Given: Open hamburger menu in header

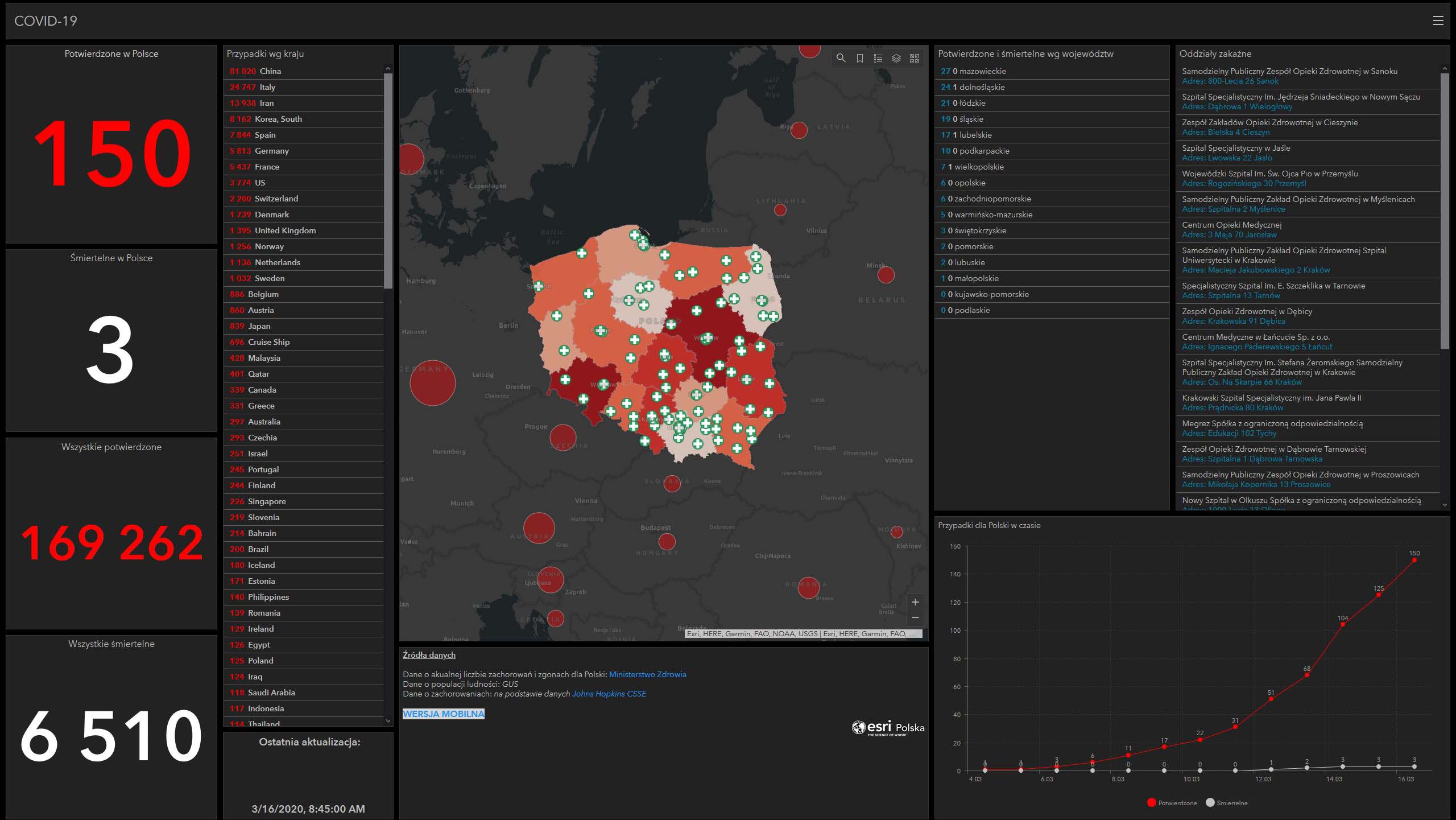Looking at the screenshot, I should pyautogui.click(x=1438, y=21).
